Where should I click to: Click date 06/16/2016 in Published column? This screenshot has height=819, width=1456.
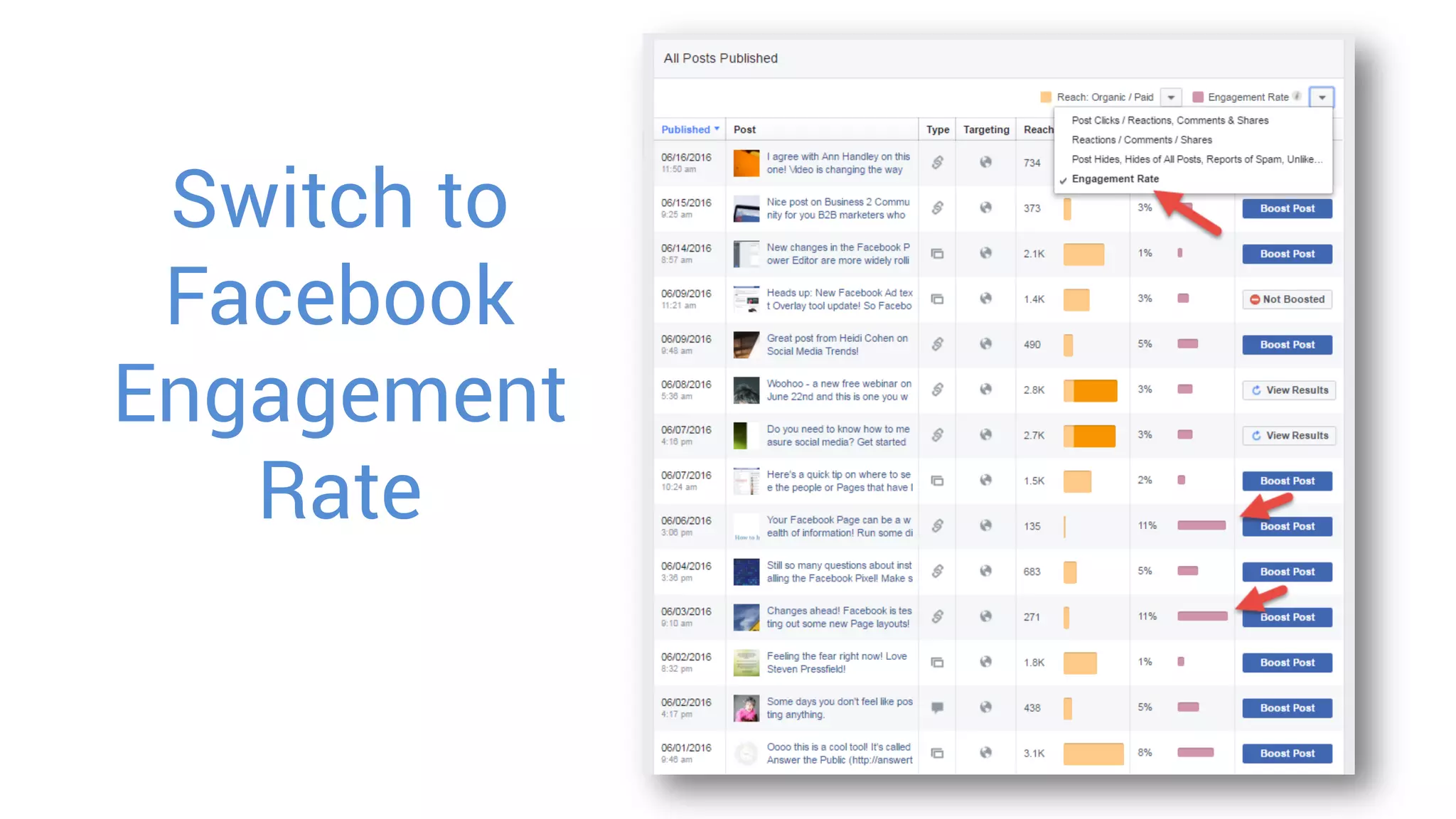[x=686, y=158]
